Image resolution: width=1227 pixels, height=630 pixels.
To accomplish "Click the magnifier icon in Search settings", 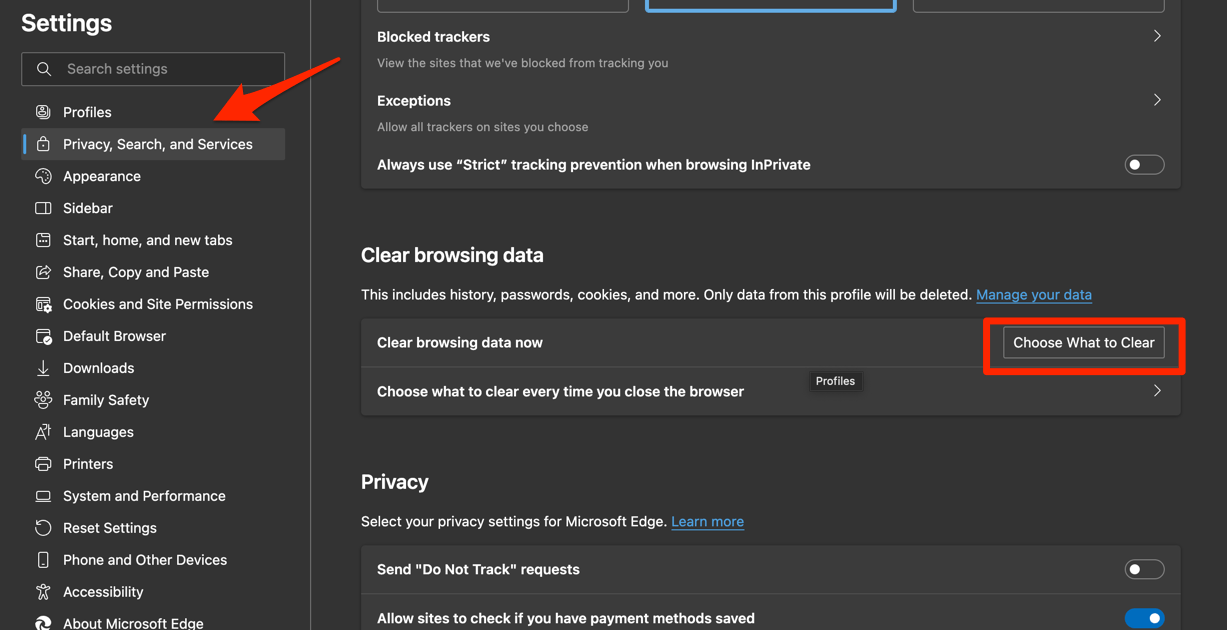I will 44,69.
